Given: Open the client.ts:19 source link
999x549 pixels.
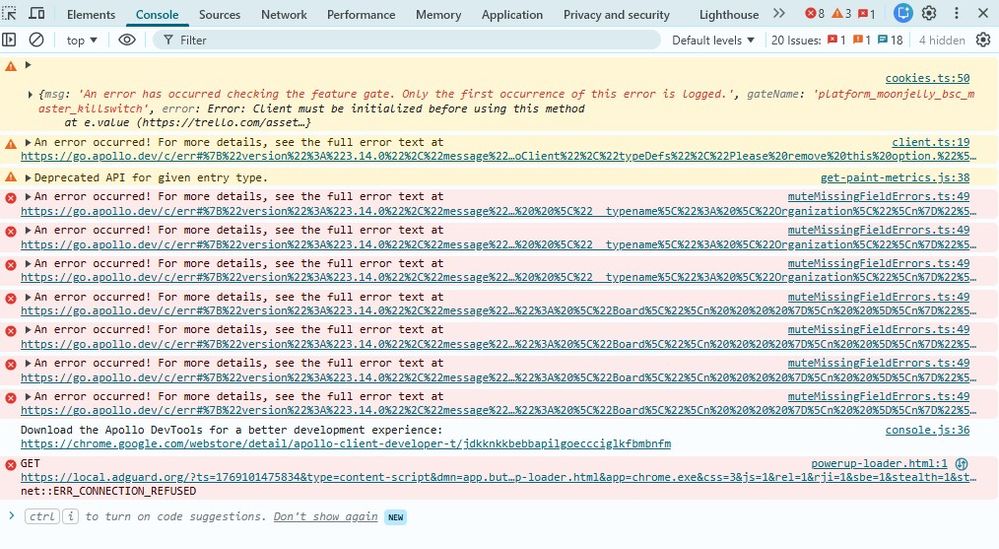Looking at the screenshot, I should [x=930, y=142].
